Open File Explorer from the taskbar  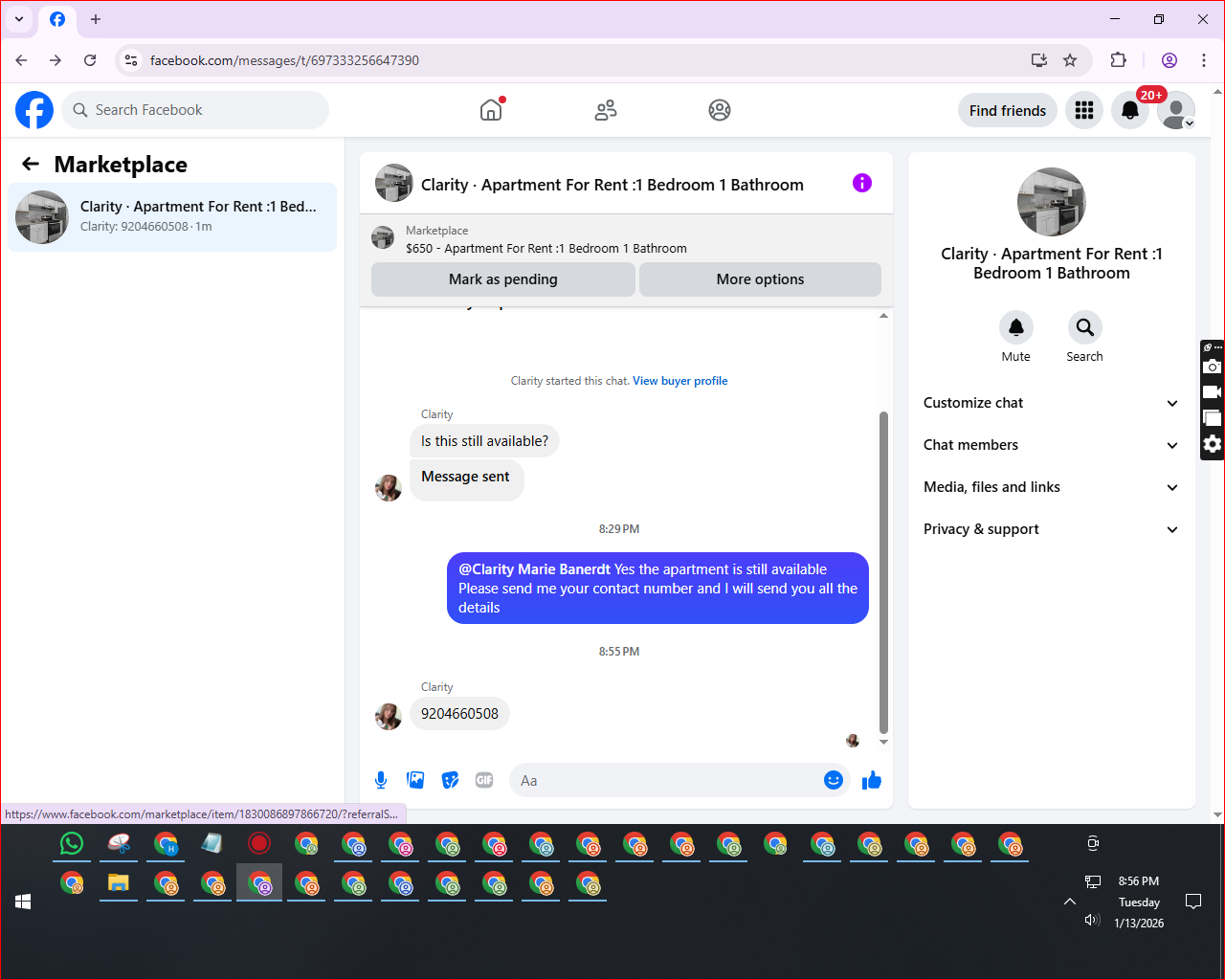119,882
